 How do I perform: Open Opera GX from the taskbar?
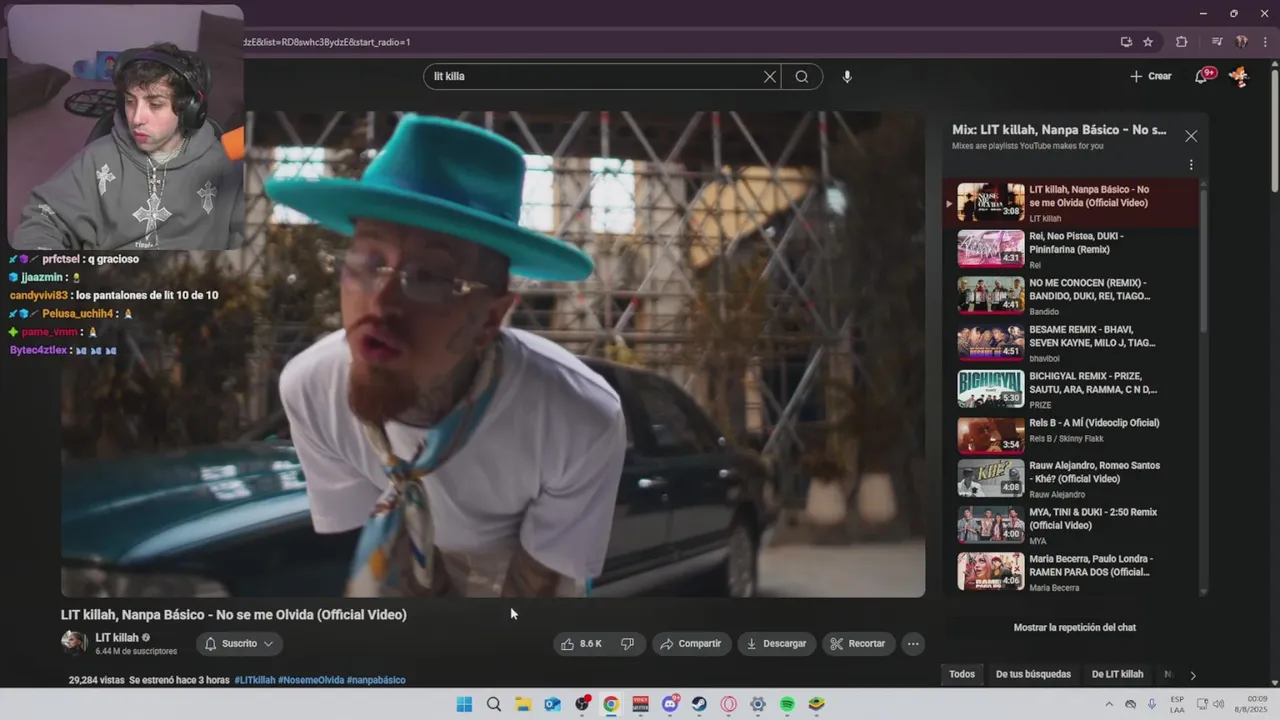pyautogui.click(x=729, y=704)
